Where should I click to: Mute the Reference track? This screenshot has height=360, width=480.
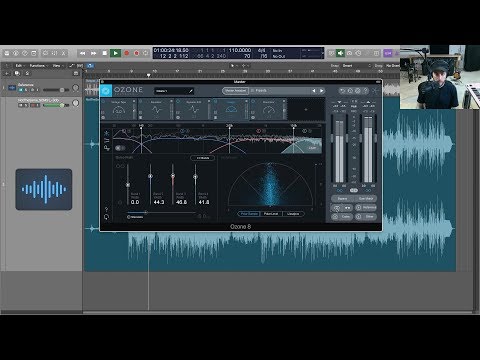[x=21, y=90]
